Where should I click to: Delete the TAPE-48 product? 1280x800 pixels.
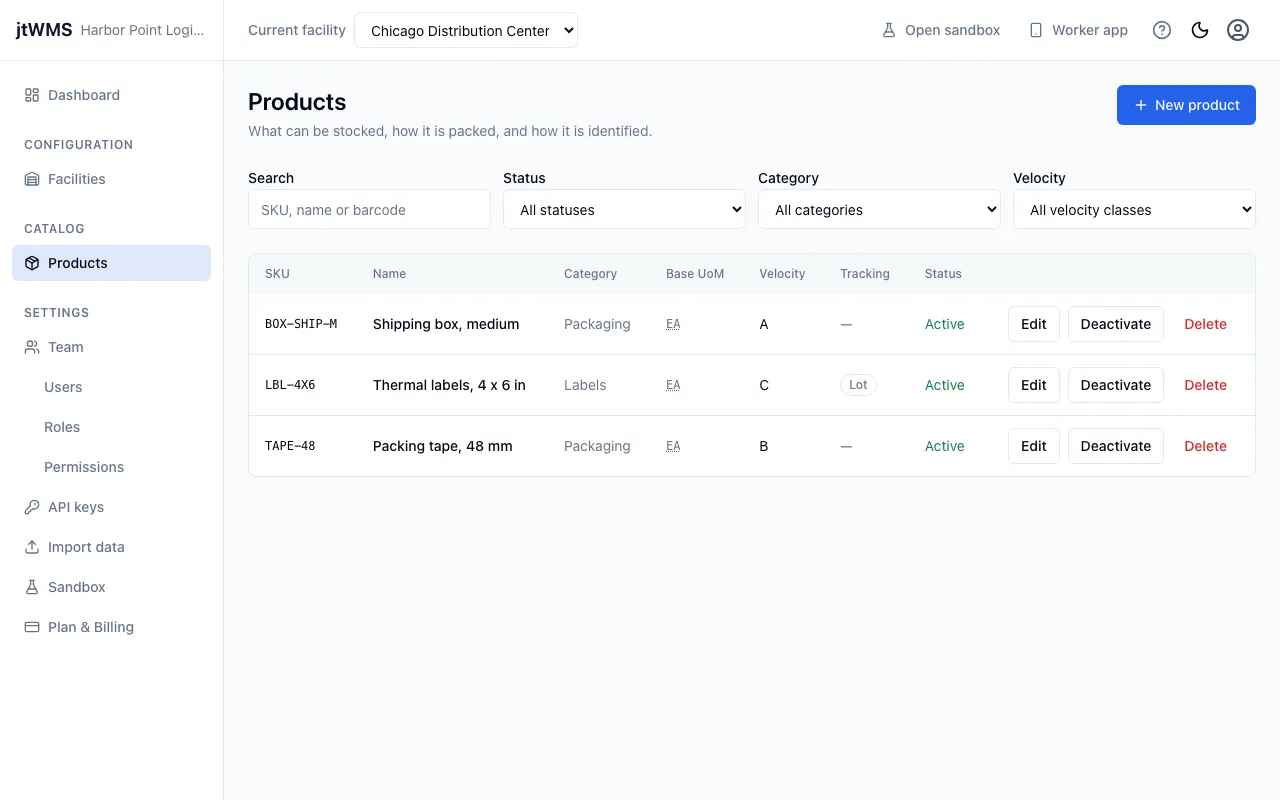tap(1205, 446)
